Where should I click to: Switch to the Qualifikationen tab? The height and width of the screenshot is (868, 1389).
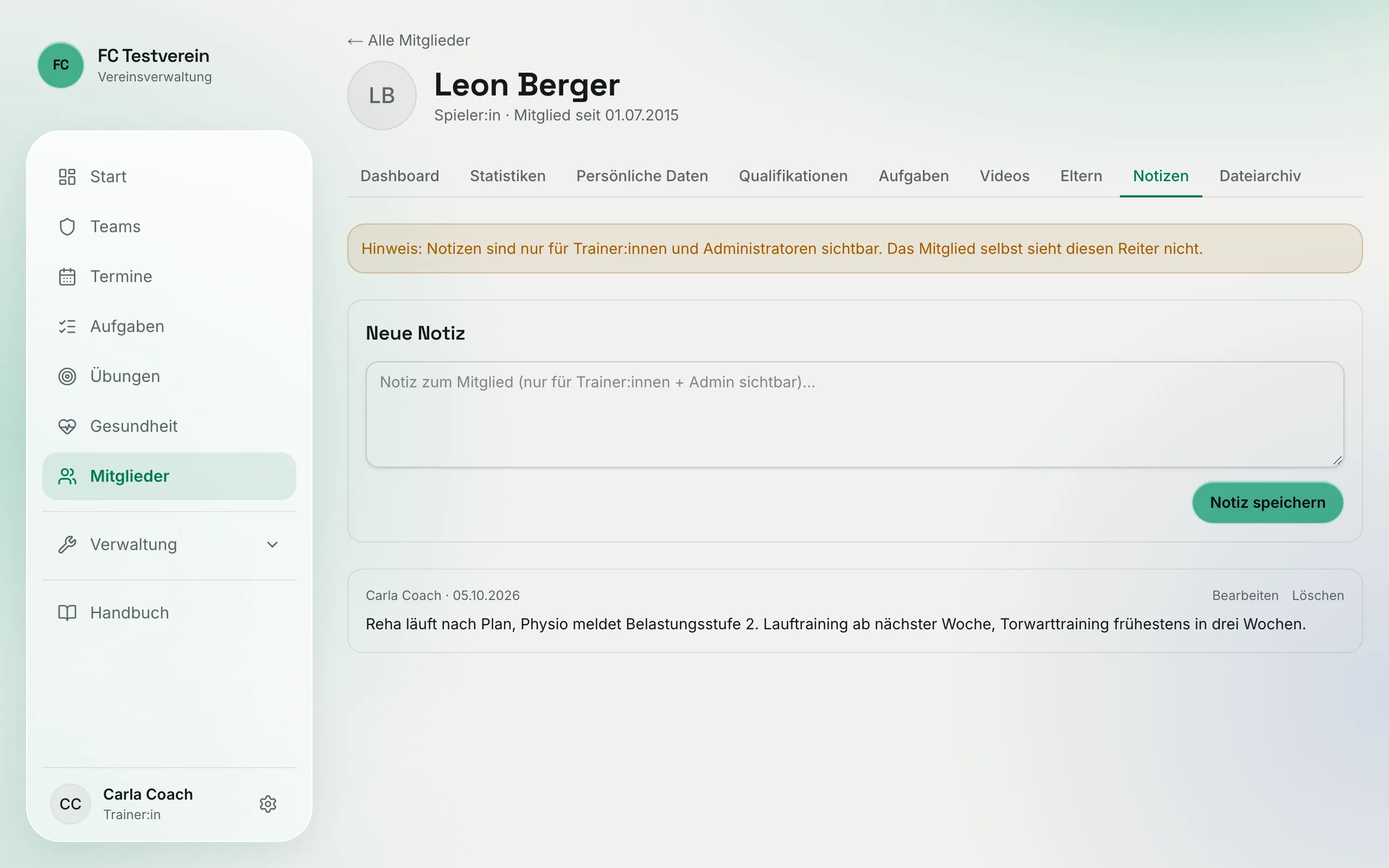coord(793,176)
